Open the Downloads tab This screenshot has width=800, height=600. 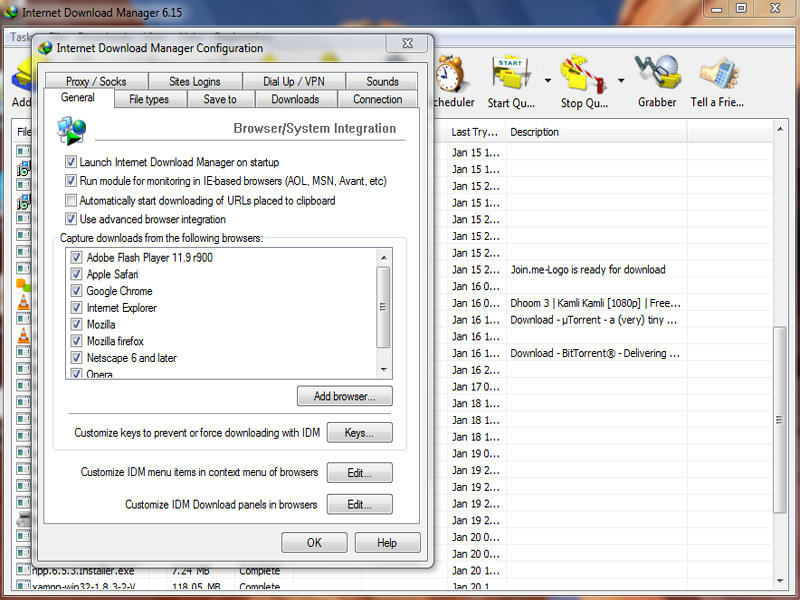295,99
